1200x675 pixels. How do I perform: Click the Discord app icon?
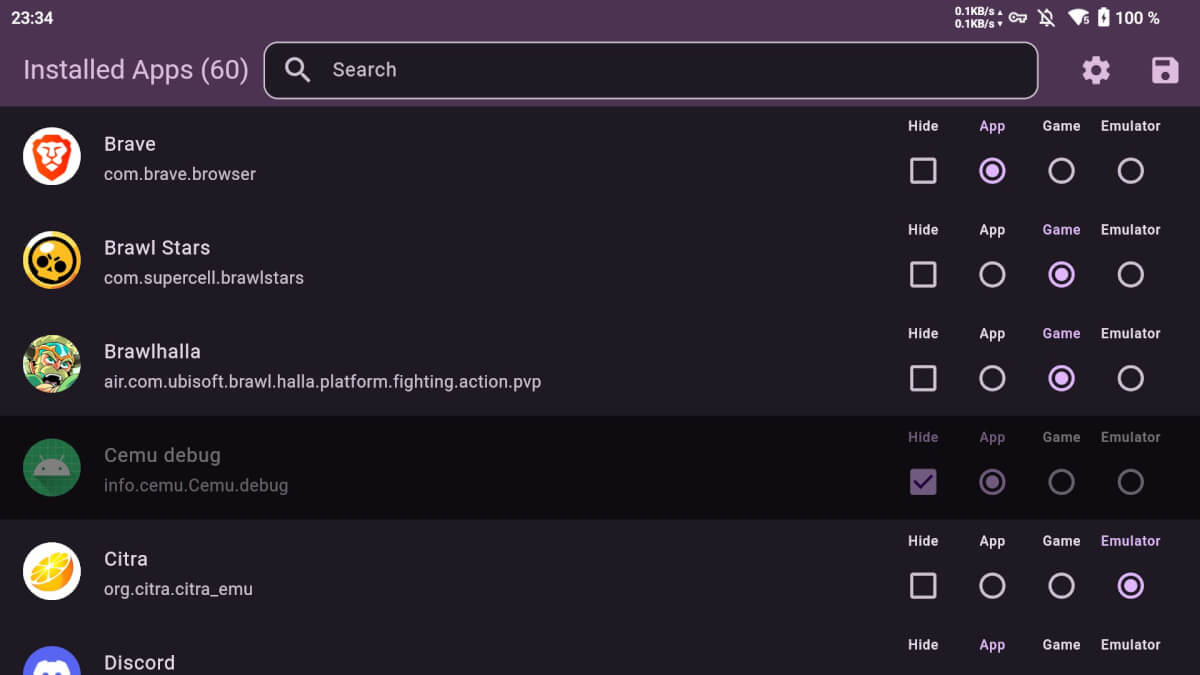pos(52,661)
